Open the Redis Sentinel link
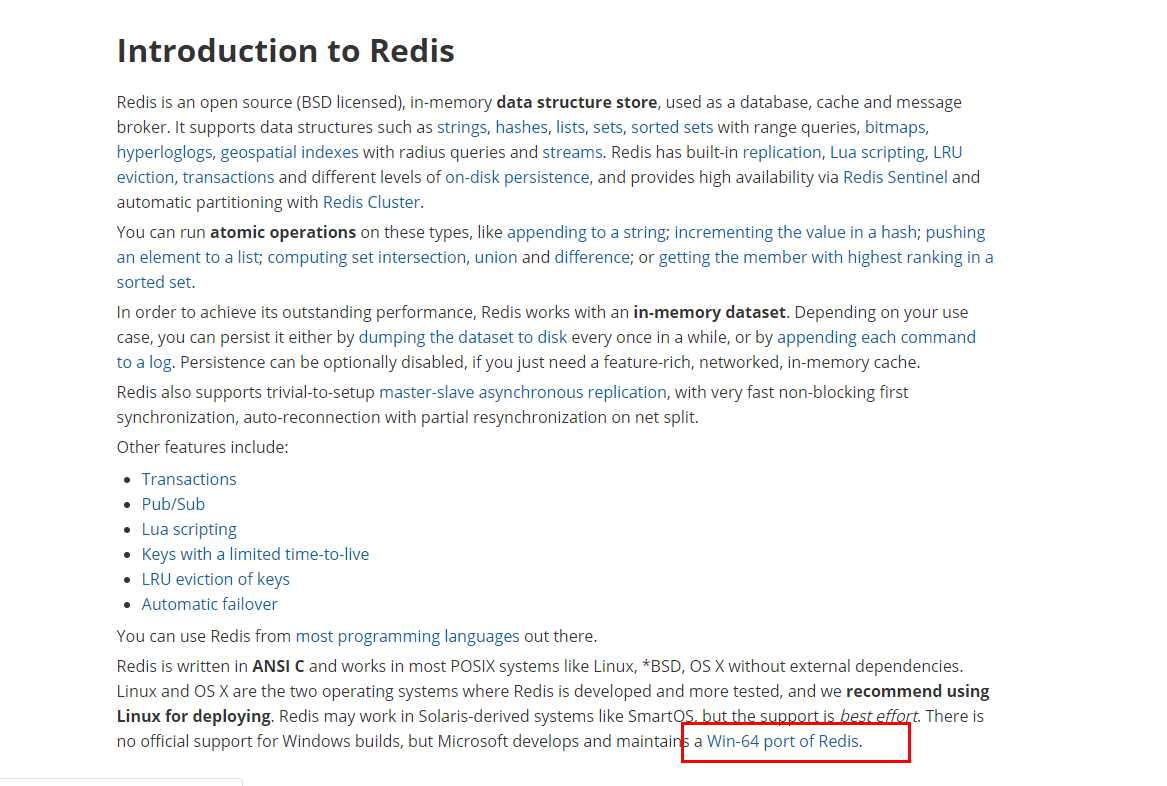 click(x=895, y=177)
